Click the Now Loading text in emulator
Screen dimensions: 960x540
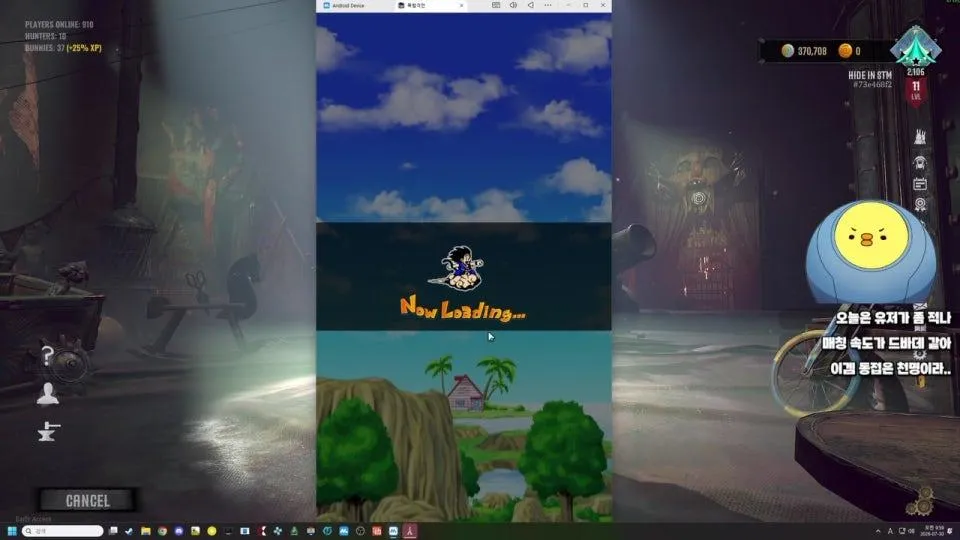tap(463, 308)
